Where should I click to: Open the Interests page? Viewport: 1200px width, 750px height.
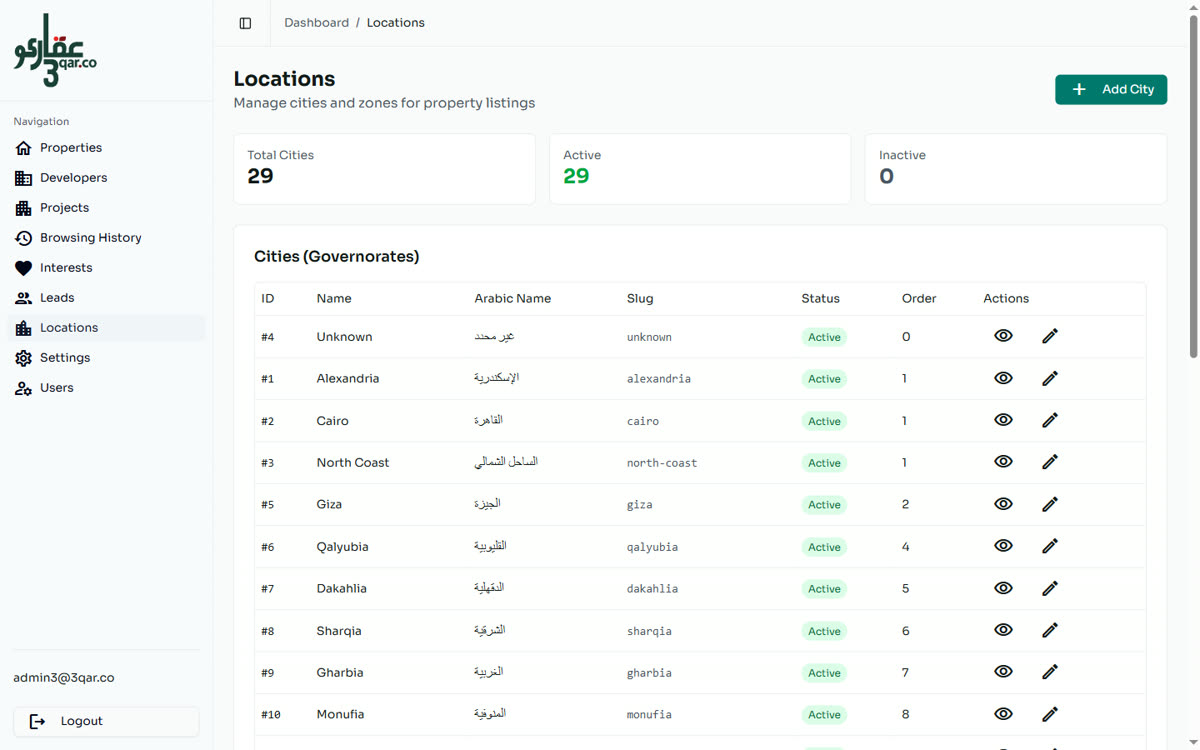pyautogui.click(x=106, y=268)
